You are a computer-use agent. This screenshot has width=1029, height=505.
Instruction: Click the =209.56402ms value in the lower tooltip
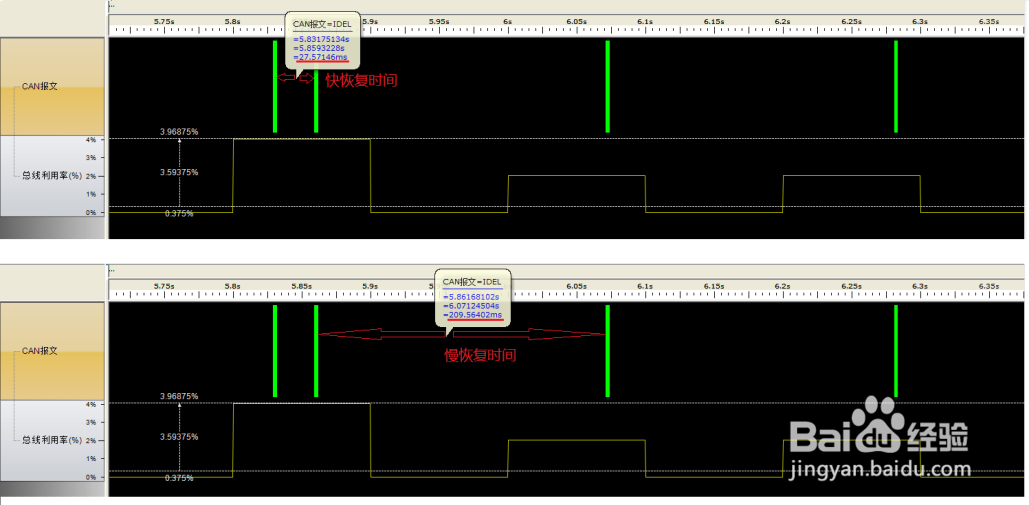pyautogui.click(x=472, y=315)
